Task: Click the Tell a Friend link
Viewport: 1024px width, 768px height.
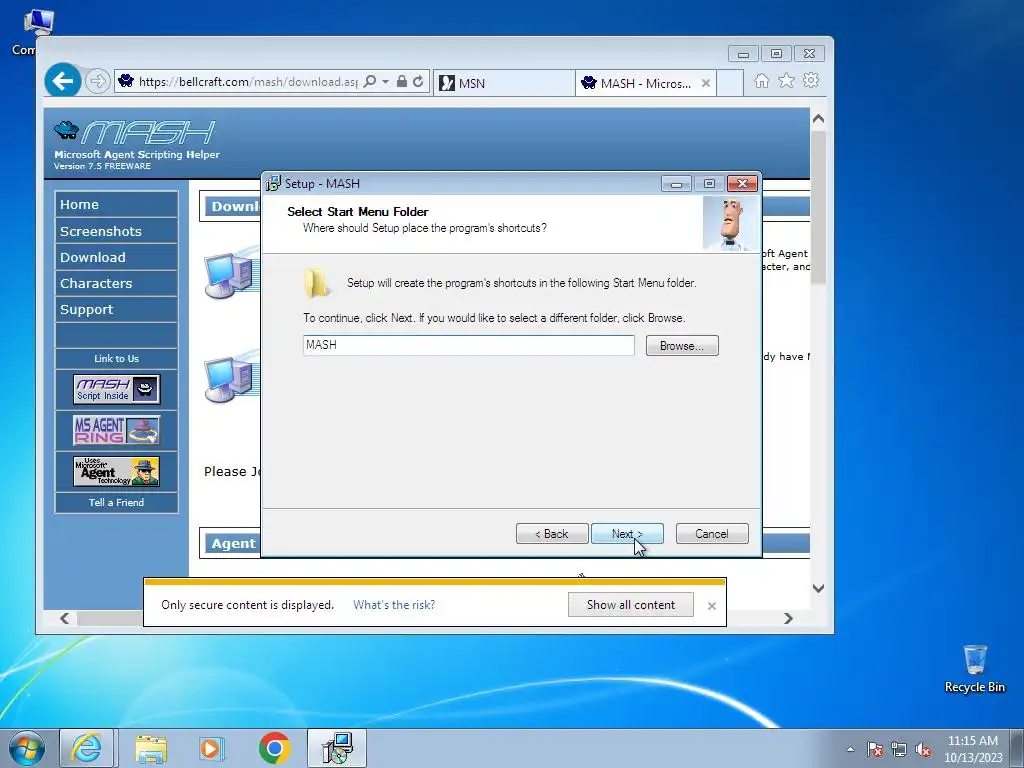Action: tap(116, 502)
